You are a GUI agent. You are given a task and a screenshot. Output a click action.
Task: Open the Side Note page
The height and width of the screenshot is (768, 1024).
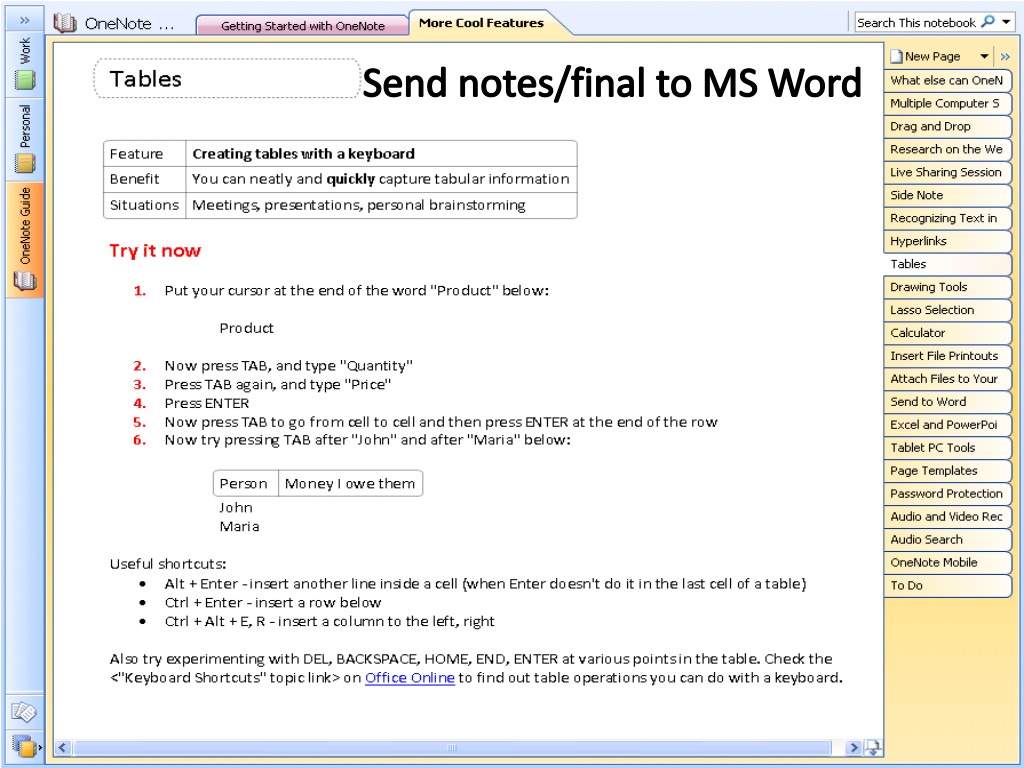tap(948, 195)
